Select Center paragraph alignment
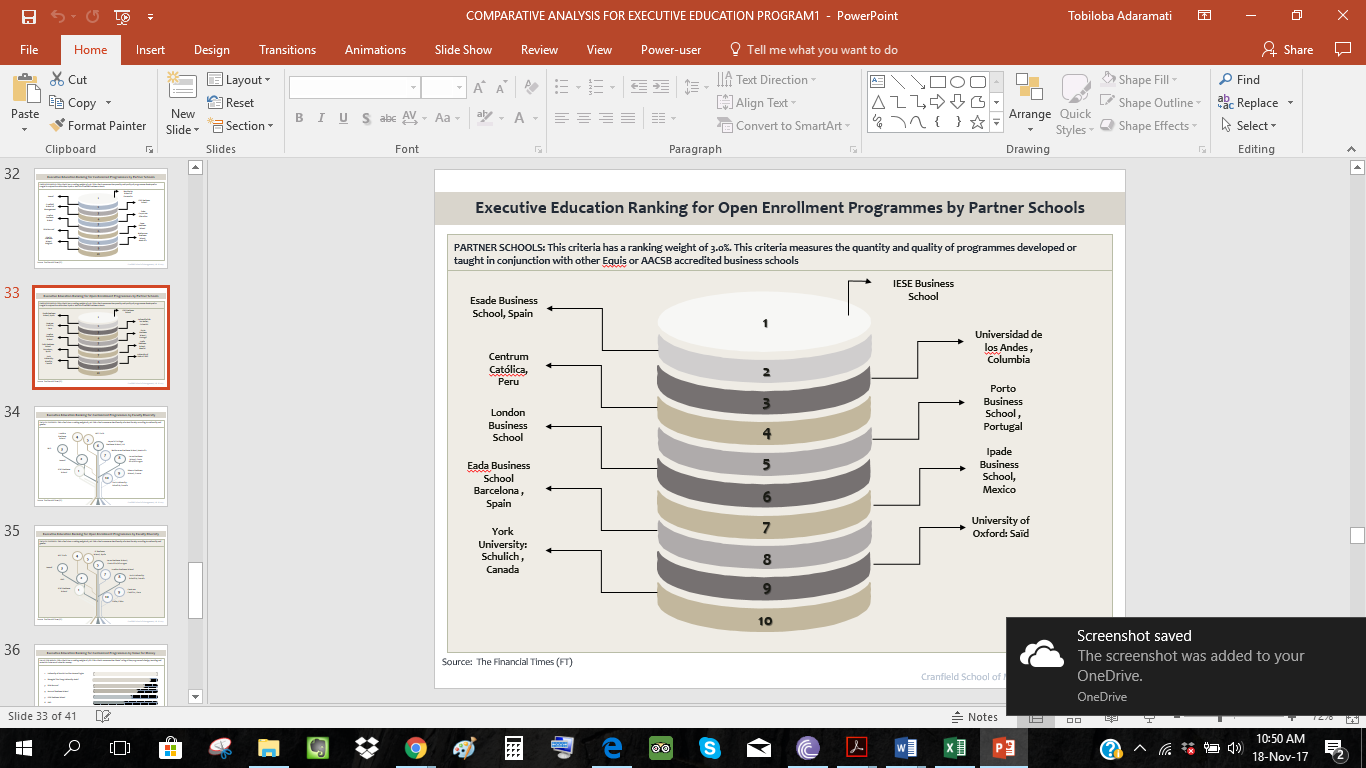The image size is (1366, 768). 584,118
